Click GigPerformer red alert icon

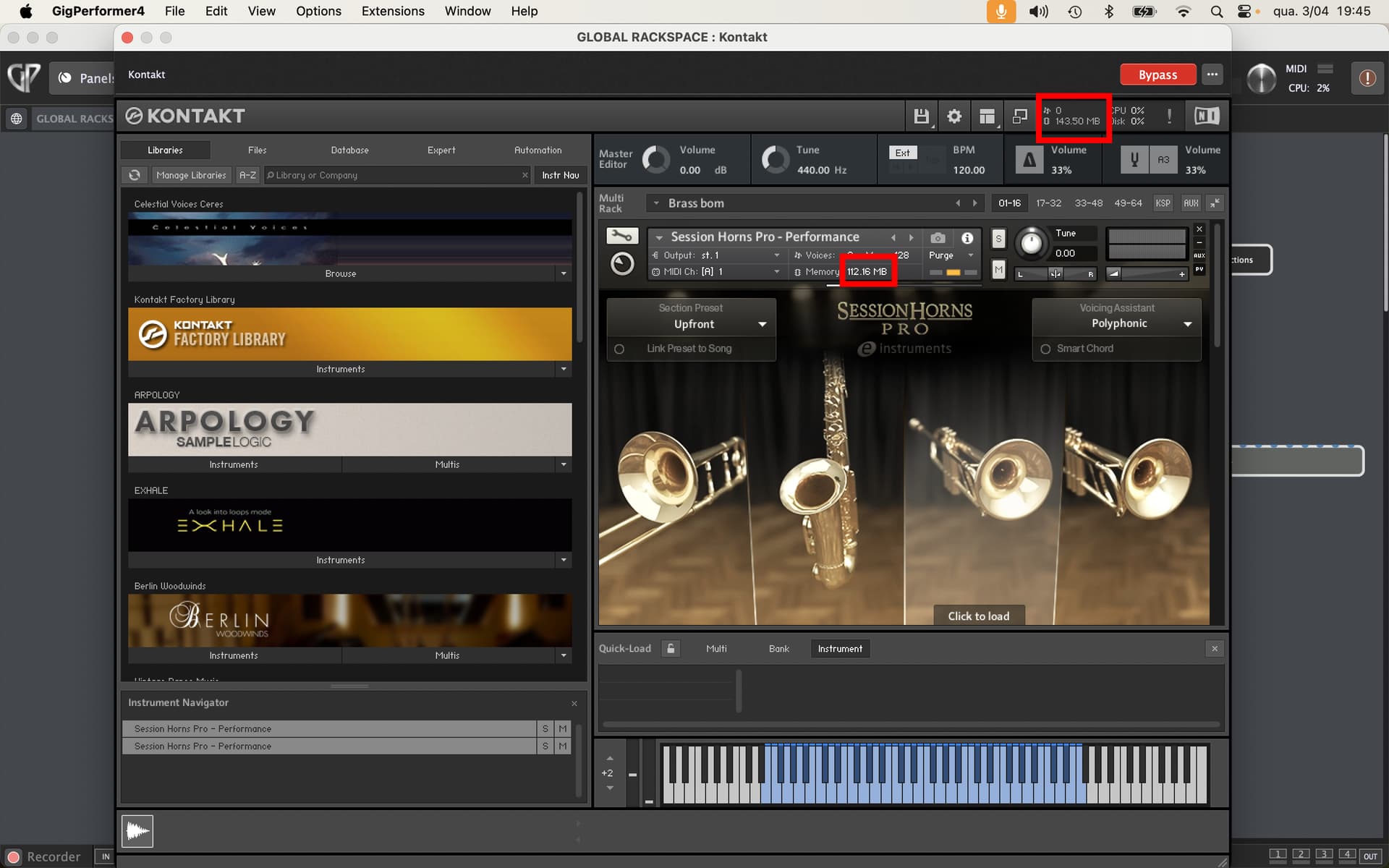tap(1367, 78)
